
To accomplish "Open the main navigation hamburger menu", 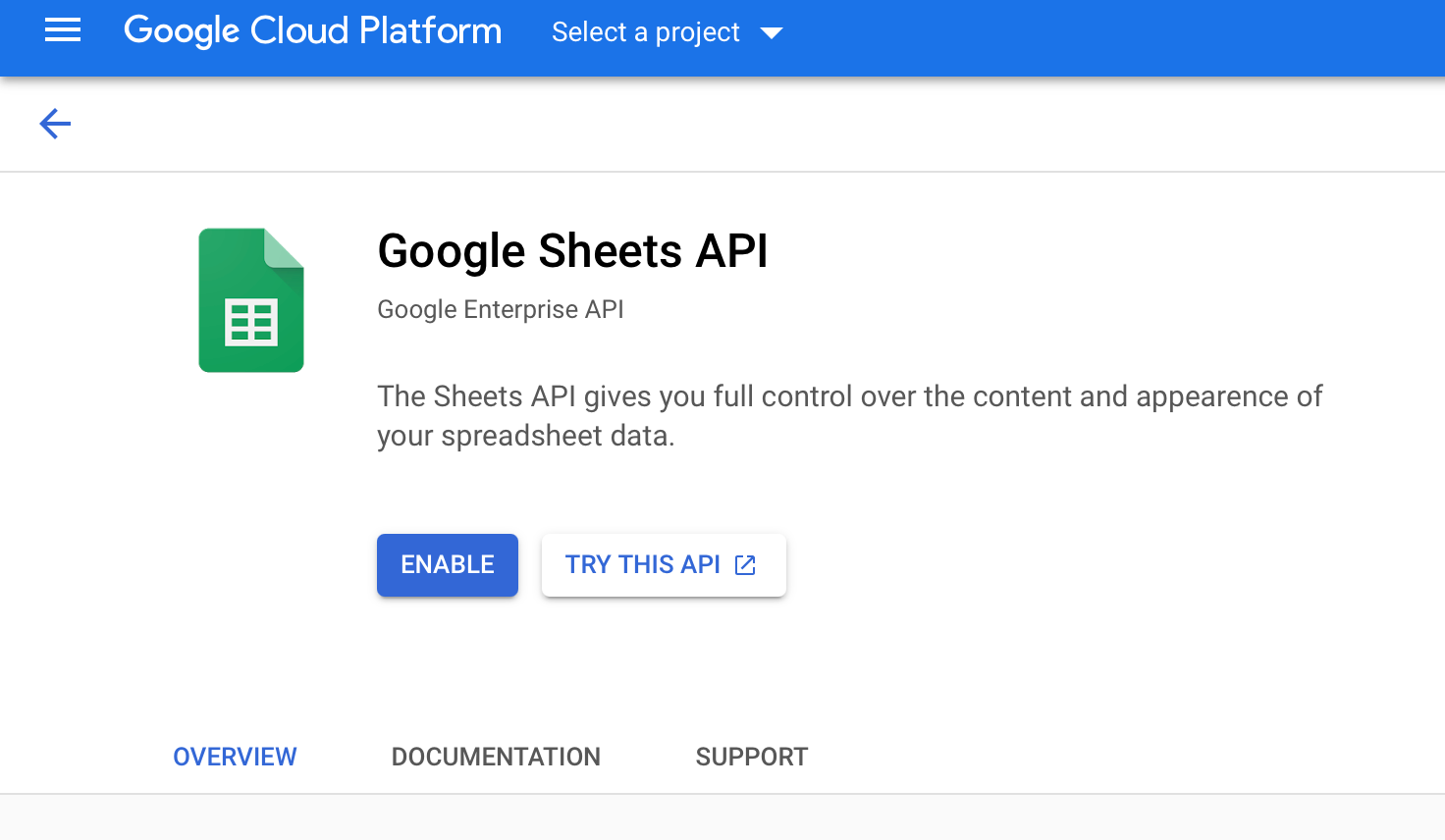I will 63,31.
